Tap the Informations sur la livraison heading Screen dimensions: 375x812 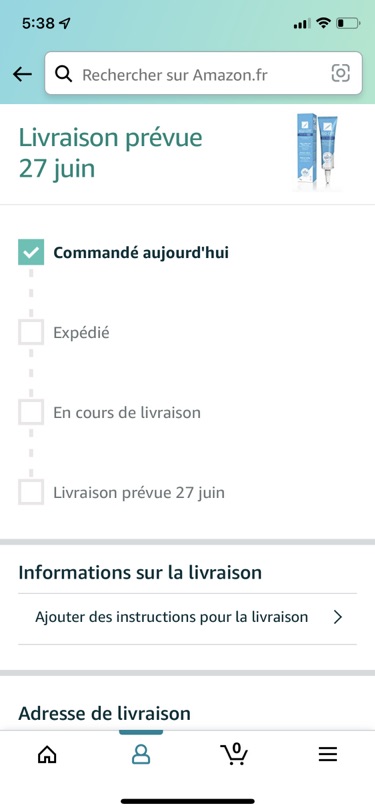[140, 572]
